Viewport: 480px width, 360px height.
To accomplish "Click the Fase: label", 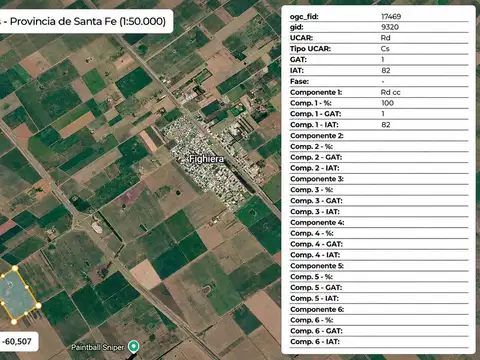I will click(x=299, y=81).
